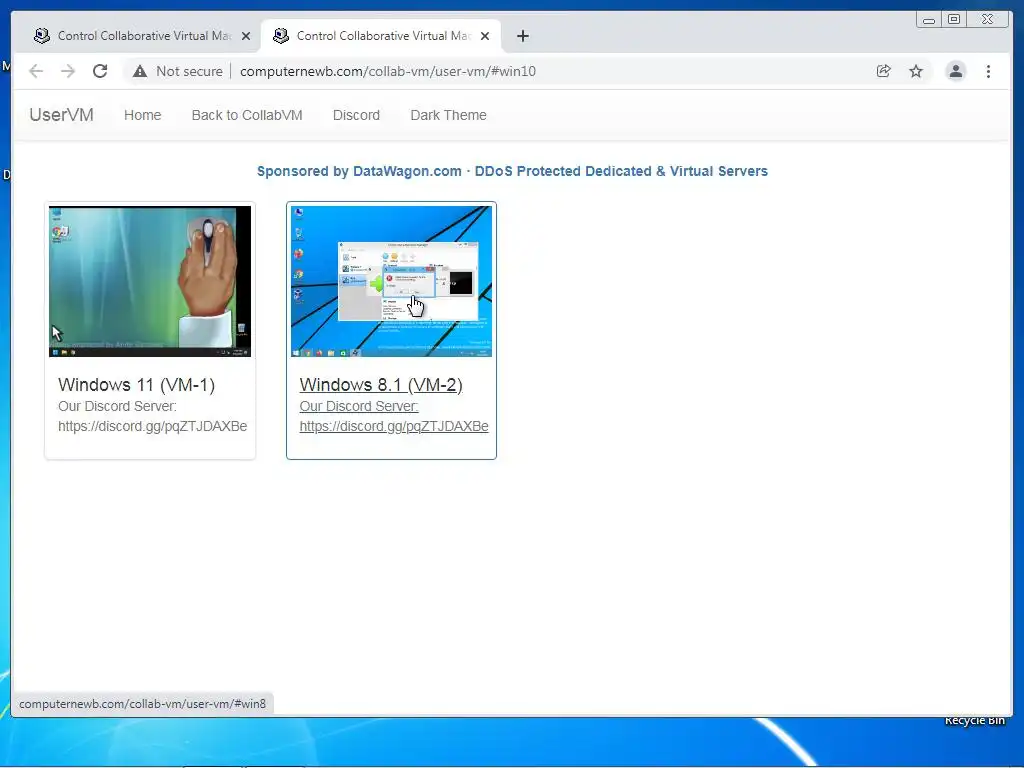Open the Home navigation item
The height and width of the screenshot is (768, 1024).
pyautogui.click(x=142, y=115)
